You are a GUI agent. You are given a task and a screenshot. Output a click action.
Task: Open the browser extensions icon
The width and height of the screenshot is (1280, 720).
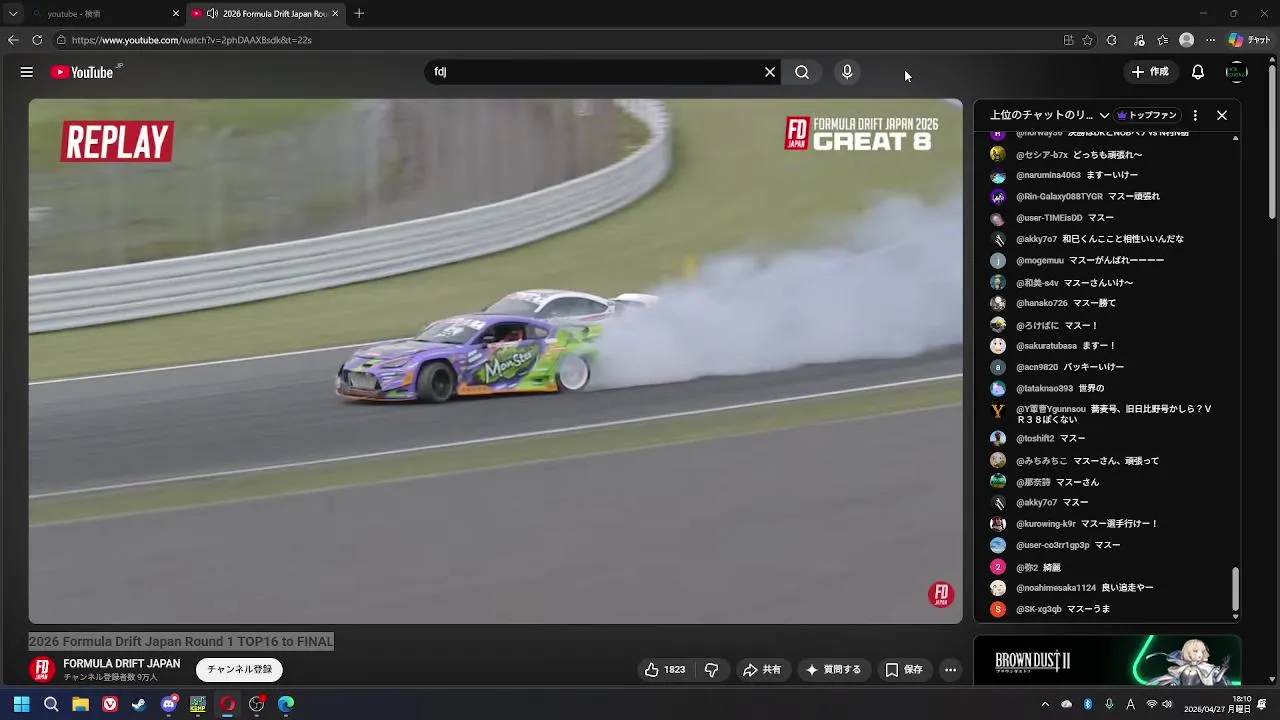tap(1111, 40)
